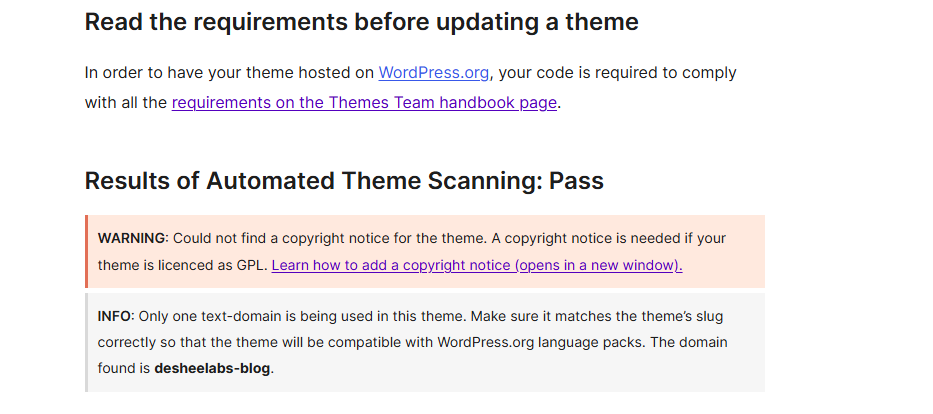Screen dimensions: 933x414
Task: Click the 'Read the requirements before updating a theme' heading
Action: coord(362,22)
